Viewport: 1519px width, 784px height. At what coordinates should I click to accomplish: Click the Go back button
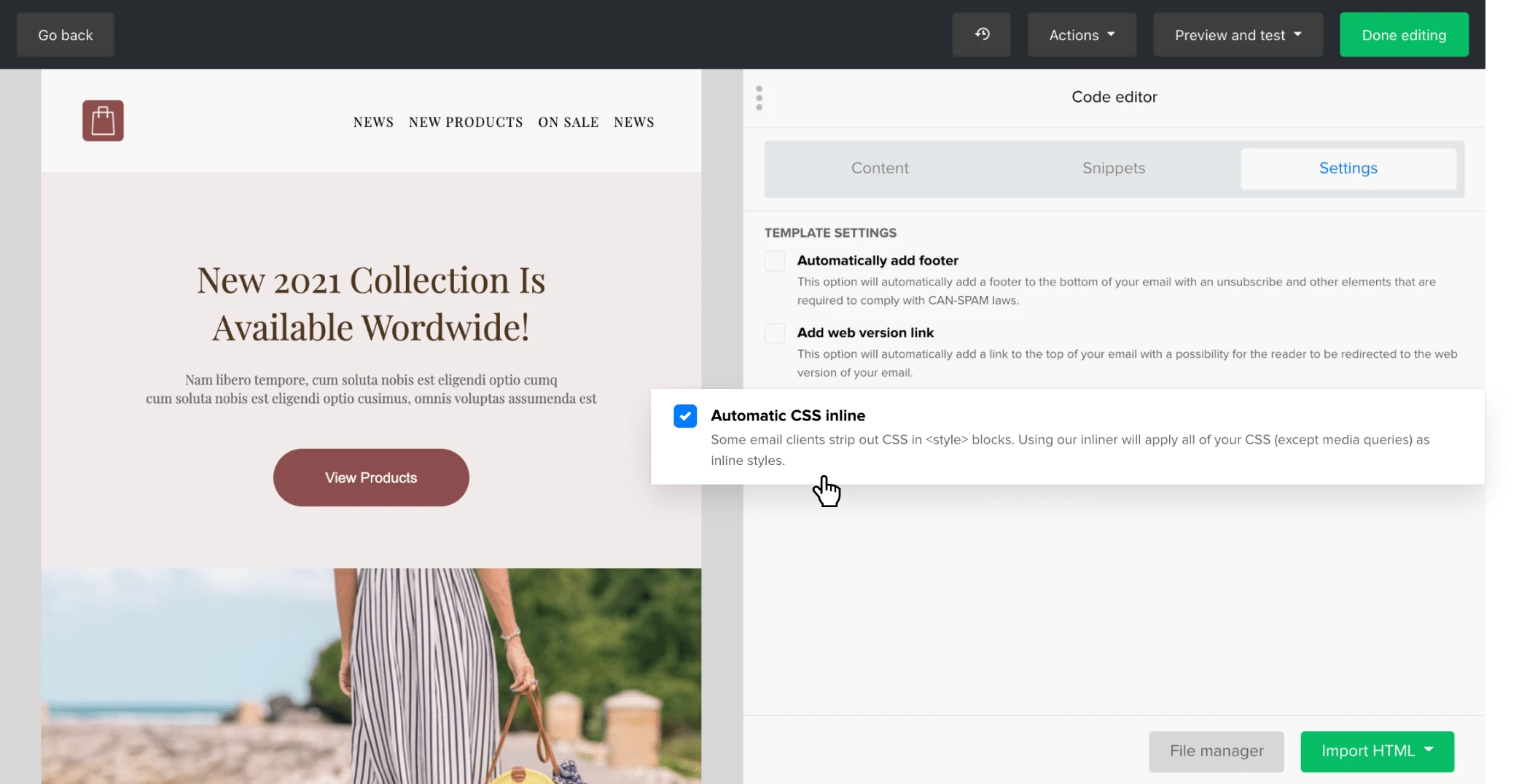click(66, 35)
